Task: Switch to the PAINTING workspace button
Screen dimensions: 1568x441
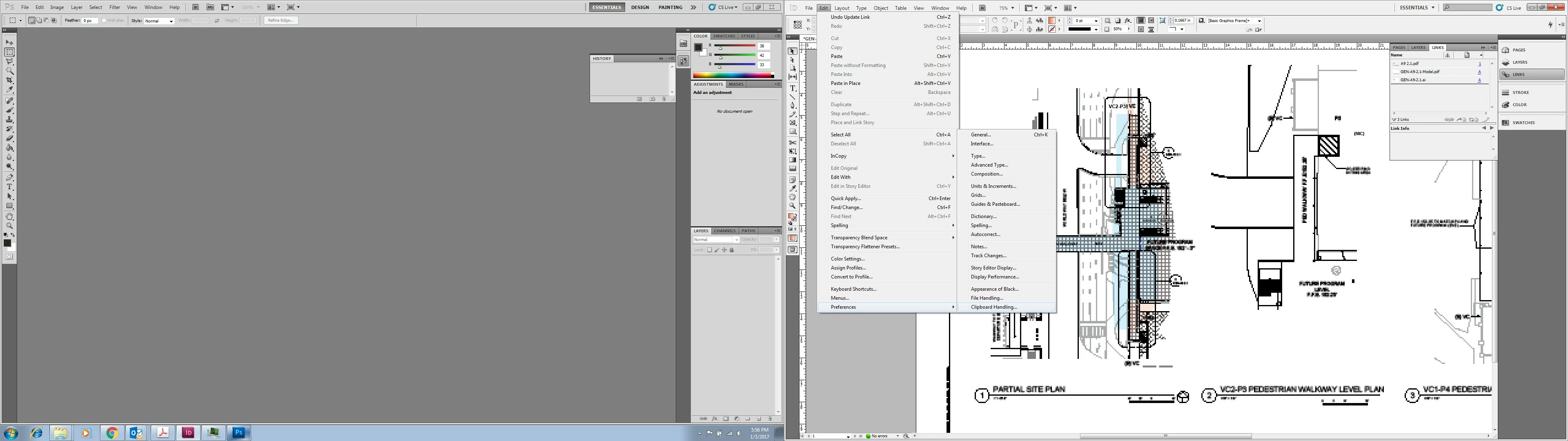Action: click(670, 7)
